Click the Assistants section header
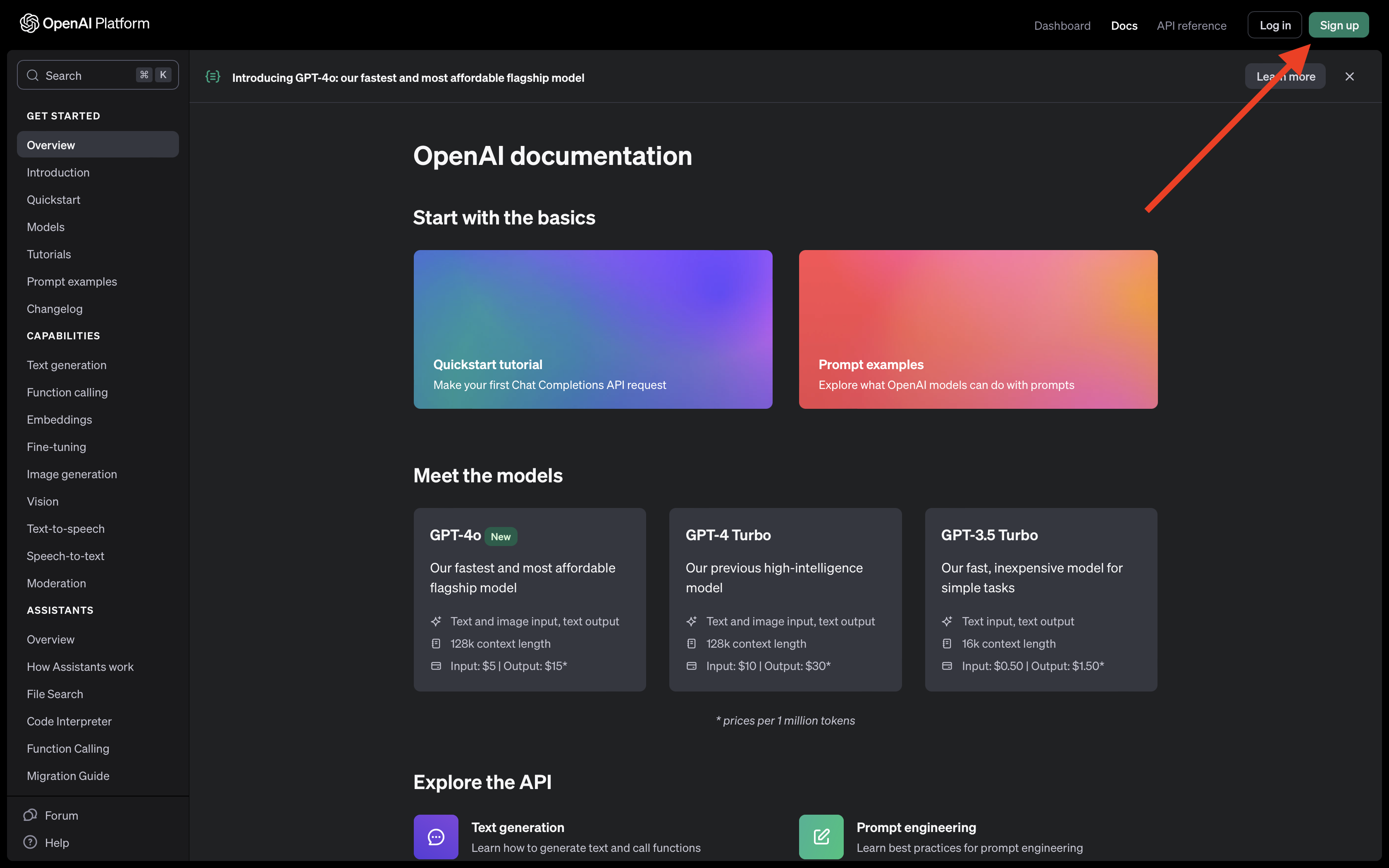1389x868 pixels. point(60,610)
